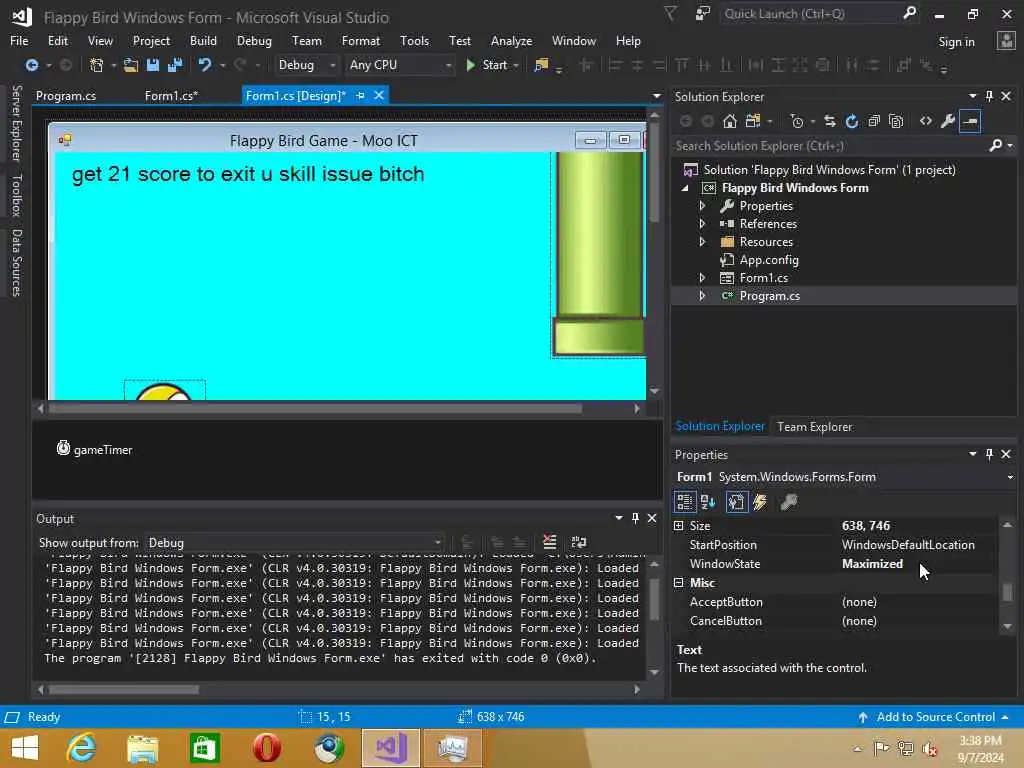Switch to the Program.cs tab
The image size is (1024, 768).
(x=66, y=95)
